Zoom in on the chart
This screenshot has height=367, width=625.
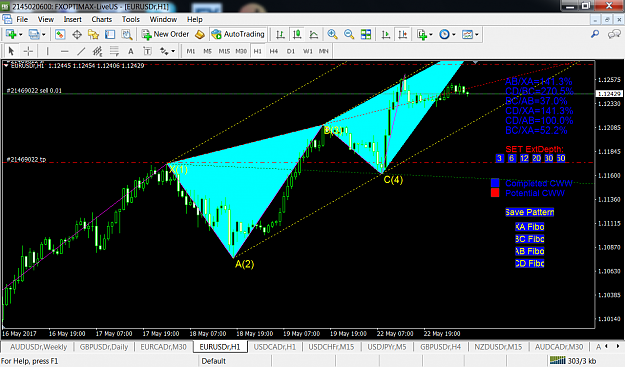(x=332, y=35)
